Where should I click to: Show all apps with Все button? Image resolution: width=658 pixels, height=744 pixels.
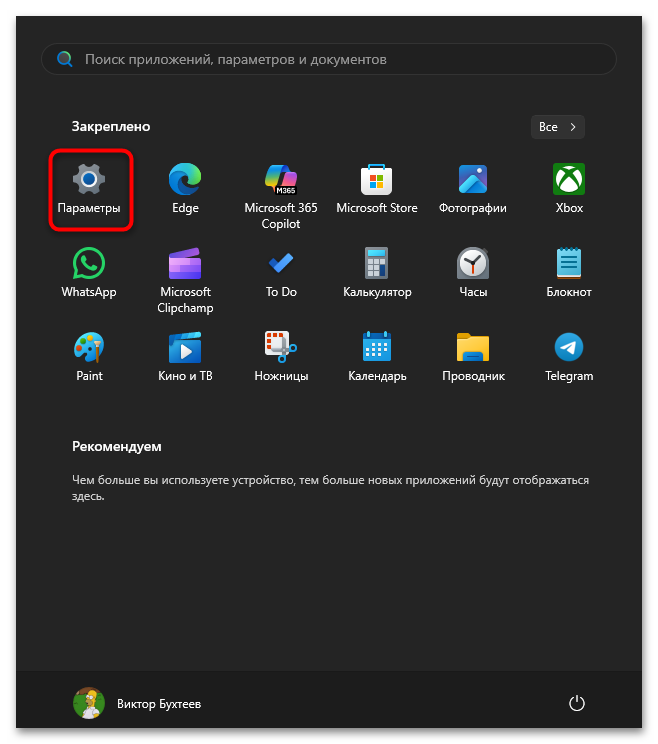(x=557, y=127)
